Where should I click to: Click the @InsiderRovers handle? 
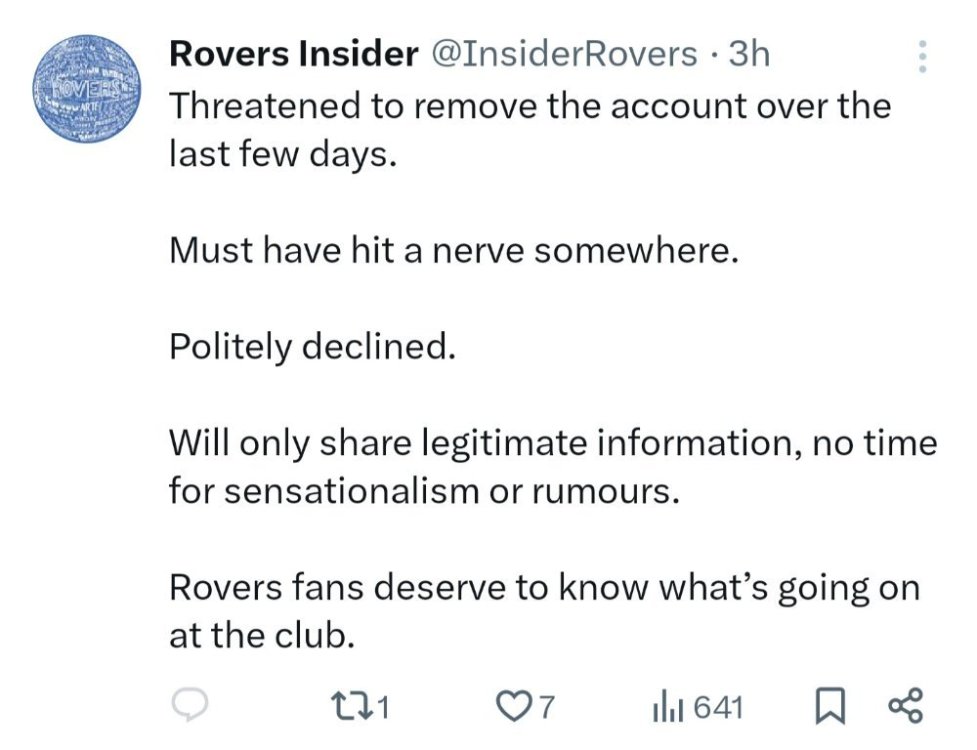tap(563, 54)
